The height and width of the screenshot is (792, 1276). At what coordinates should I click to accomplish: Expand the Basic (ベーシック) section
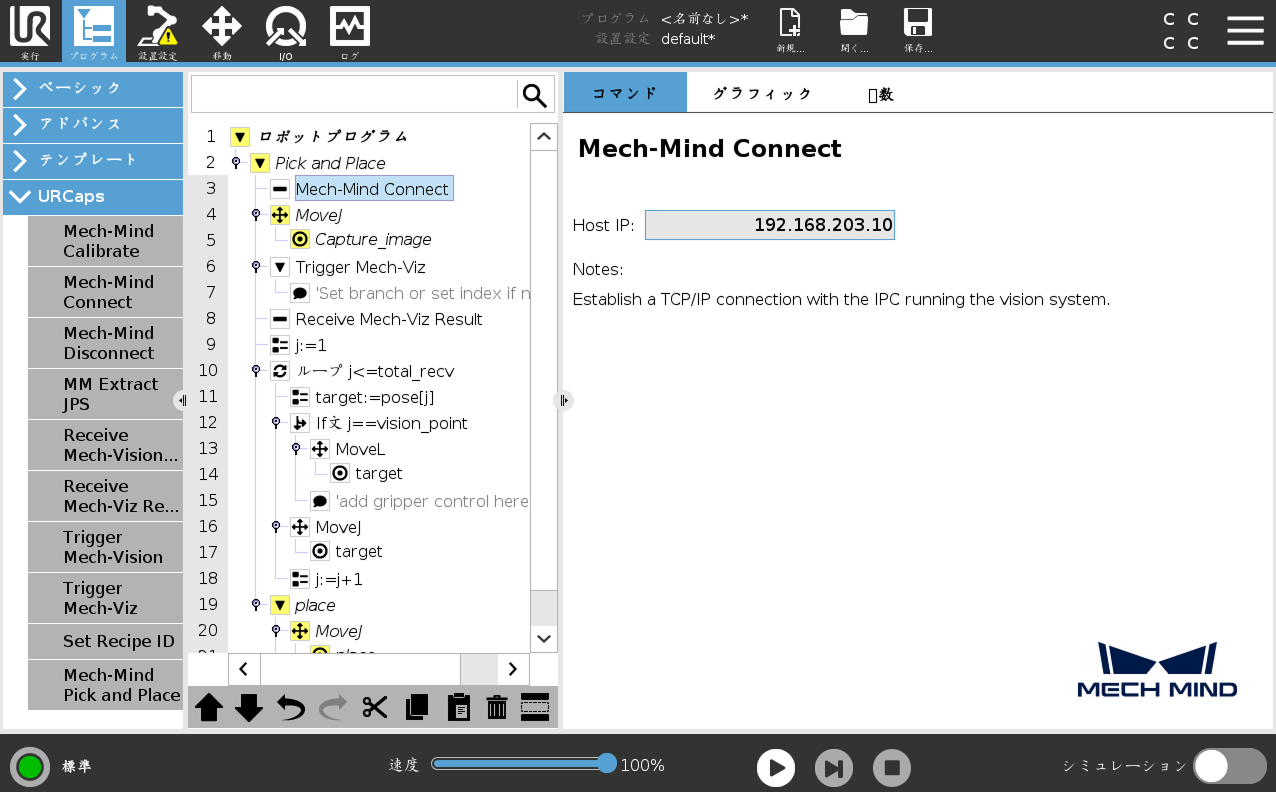click(93, 89)
